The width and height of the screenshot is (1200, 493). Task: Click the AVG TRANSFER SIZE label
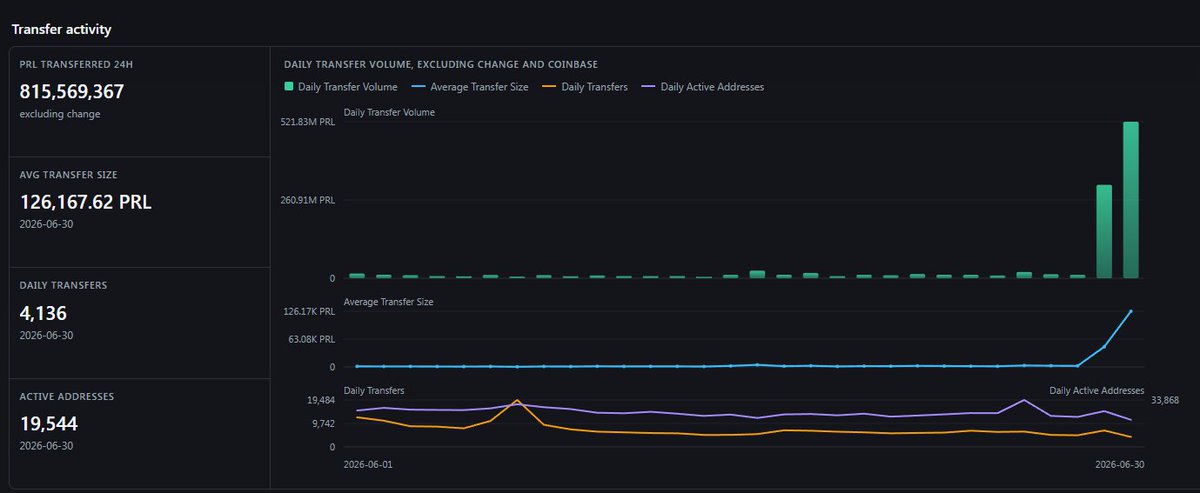[x=68, y=174]
